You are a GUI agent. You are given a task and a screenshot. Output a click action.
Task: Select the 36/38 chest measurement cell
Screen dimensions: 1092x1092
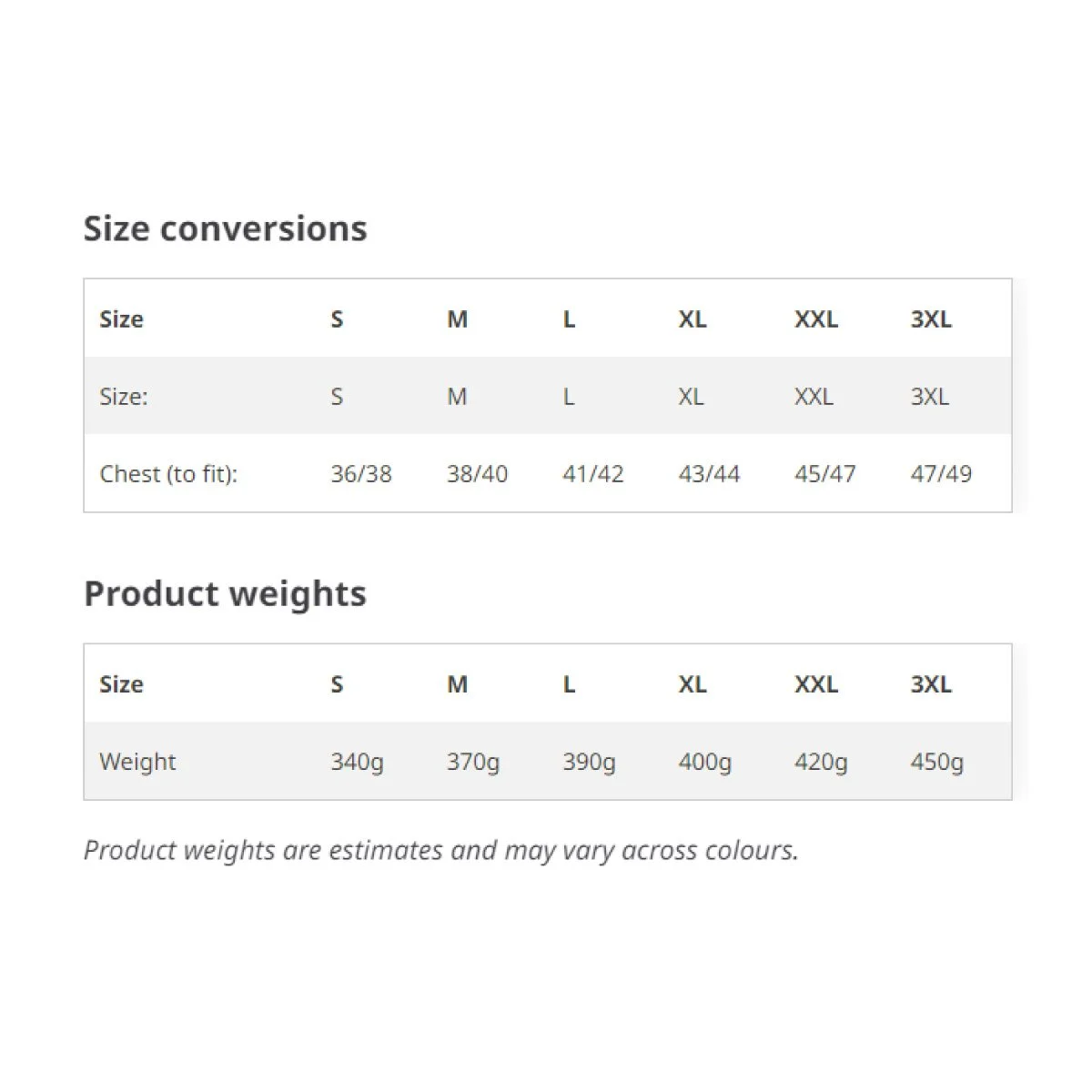tap(361, 474)
